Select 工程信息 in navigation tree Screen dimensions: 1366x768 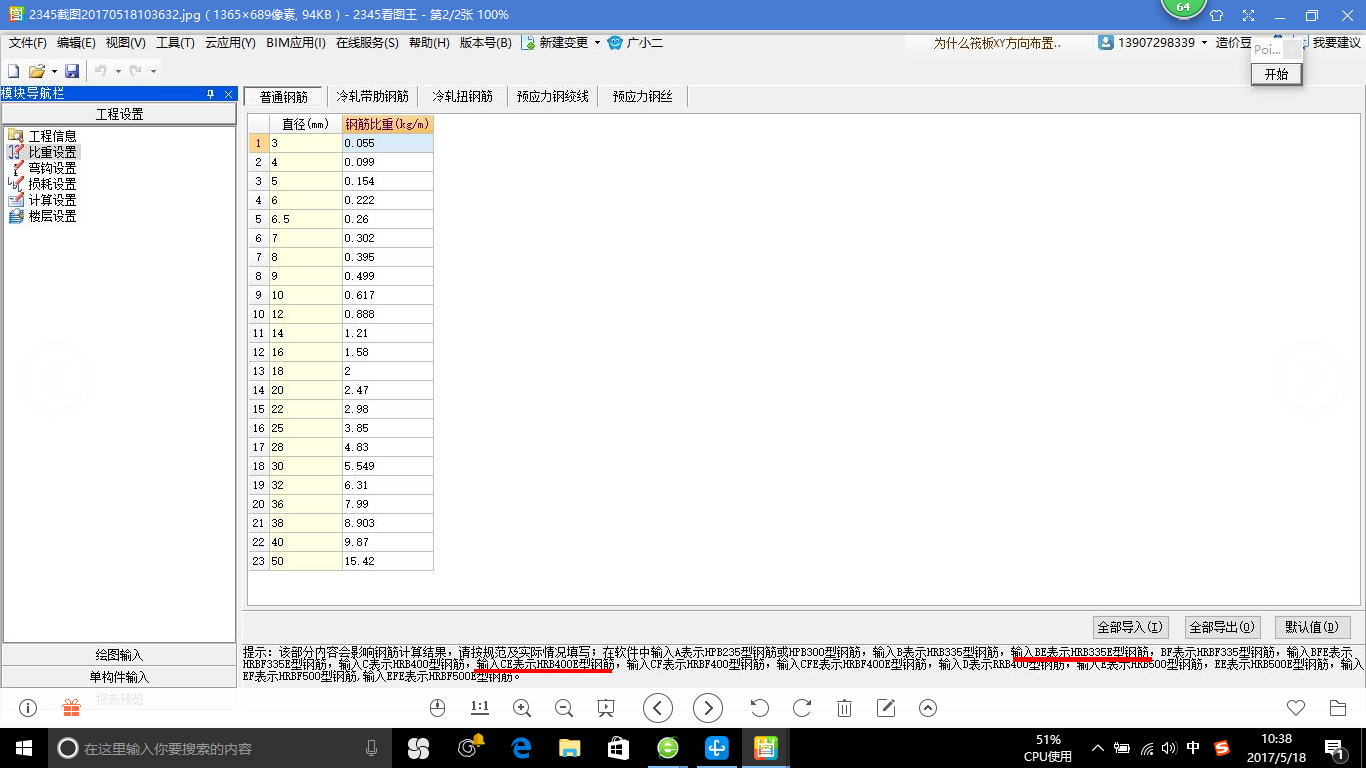click(52, 136)
